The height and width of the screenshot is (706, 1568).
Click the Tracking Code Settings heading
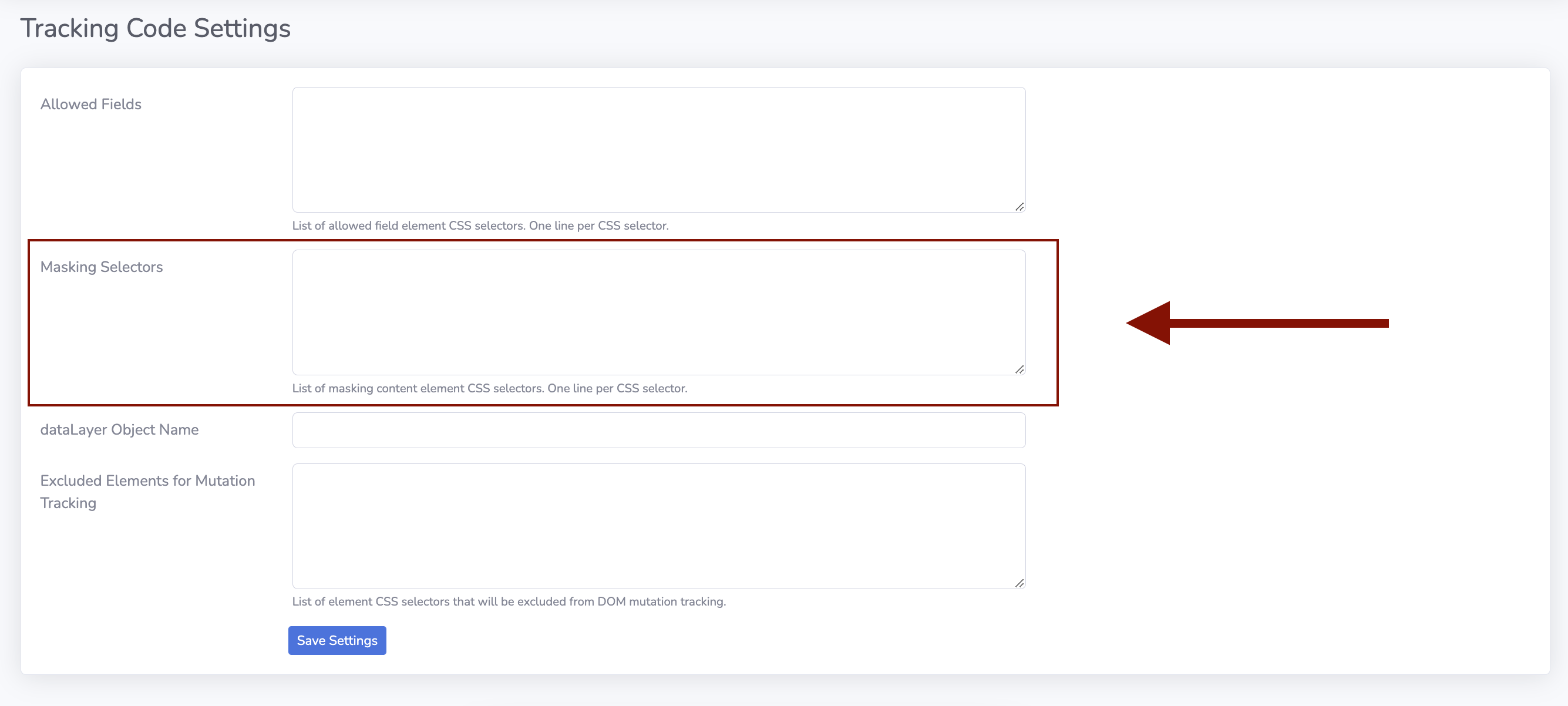point(155,29)
